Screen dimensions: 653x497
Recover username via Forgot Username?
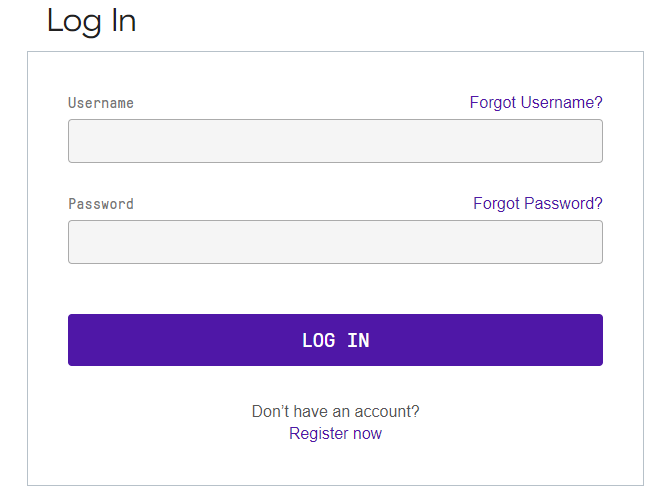pyautogui.click(x=536, y=102)
